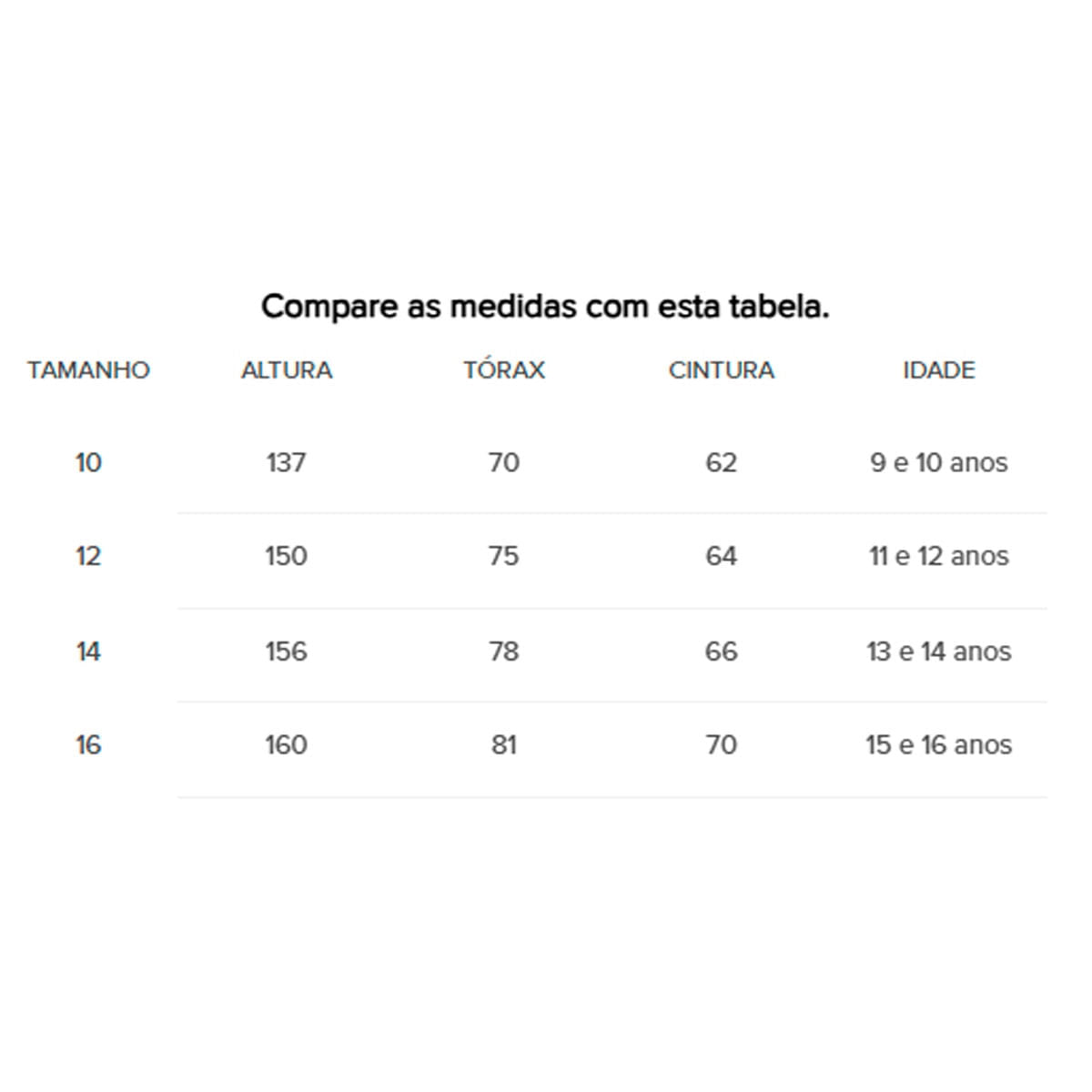Click the 'Compare as medidas com esta tabela' heading
Screen dimensions: 1092x1092
coord(545,307)
